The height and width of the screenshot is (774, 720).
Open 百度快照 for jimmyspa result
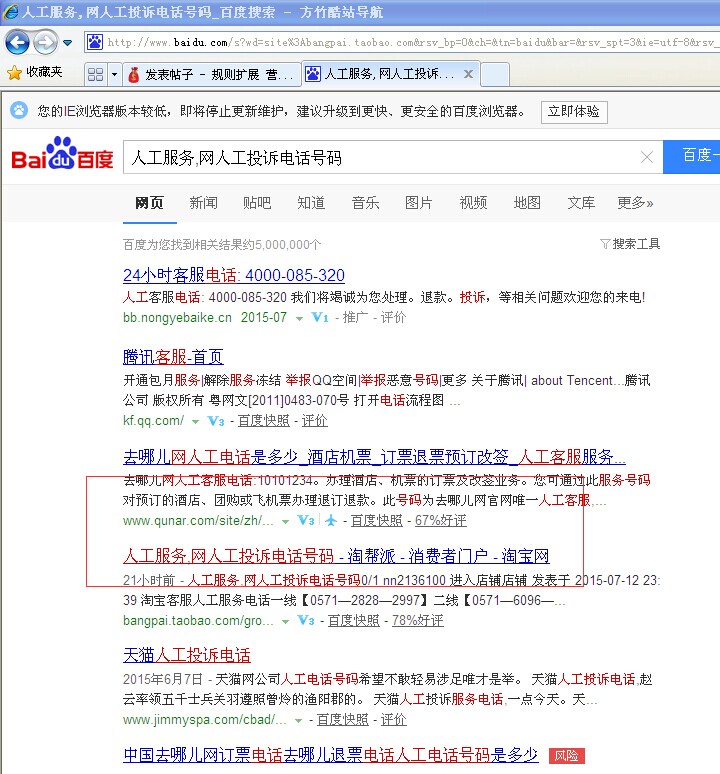click(342, 720)
